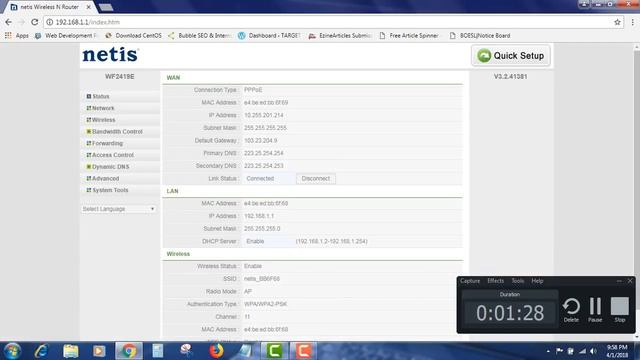The width and height of the screenshot is (640, 360).
Task: Open File Explorer from taskbar
Action: (71, 351)
